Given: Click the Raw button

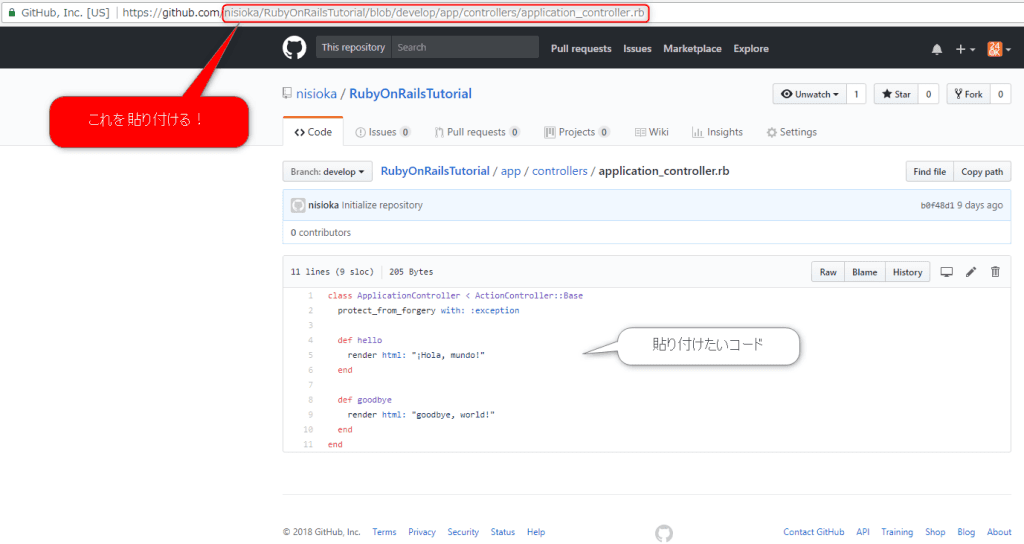Looking at the screenshot, I should coord(828,272).
